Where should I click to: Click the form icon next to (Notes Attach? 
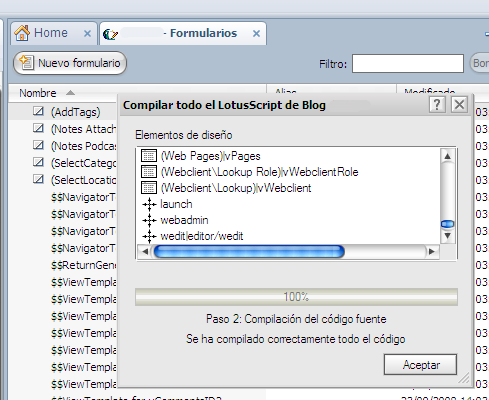[x=38, y=128]
